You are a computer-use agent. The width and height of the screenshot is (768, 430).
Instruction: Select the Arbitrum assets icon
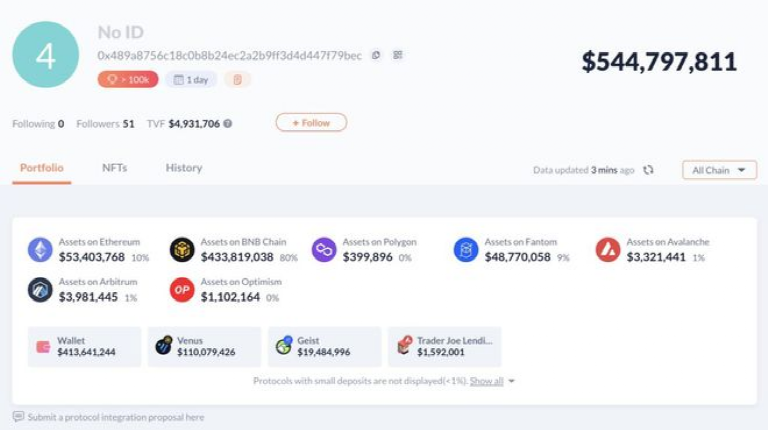pos(40,290)
